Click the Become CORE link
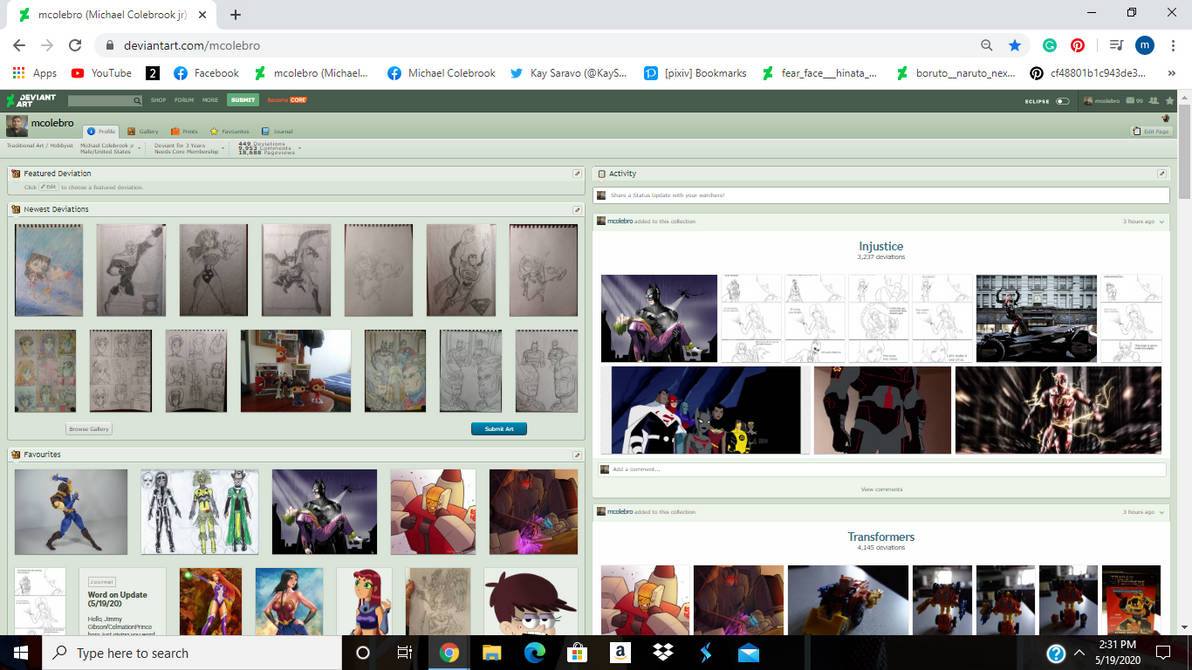1192x670 pixels. point(287,100)
